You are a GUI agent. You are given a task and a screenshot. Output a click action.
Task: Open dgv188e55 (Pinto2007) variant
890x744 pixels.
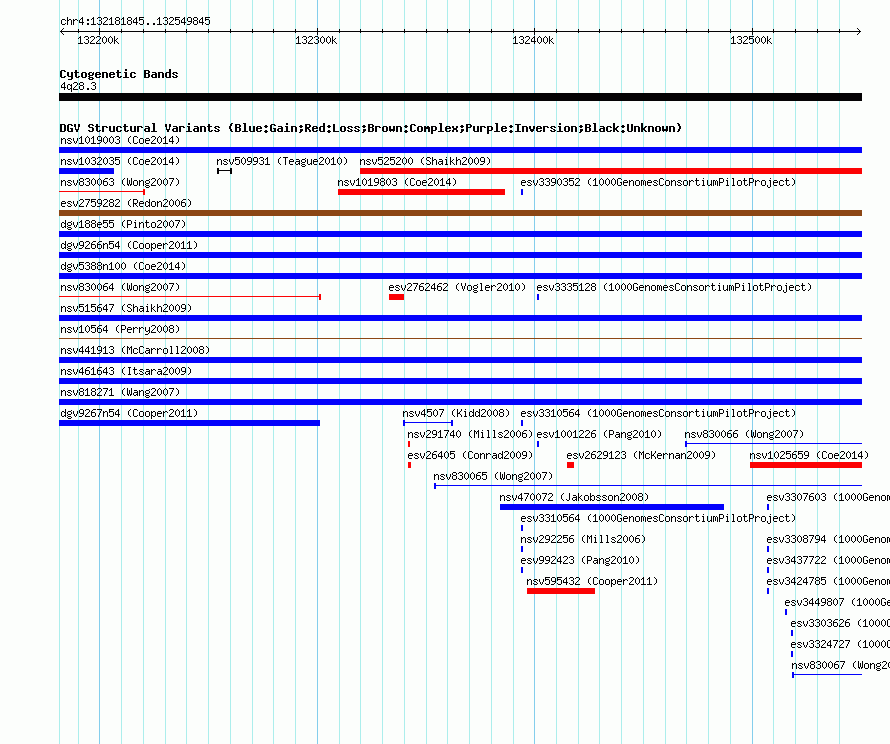click(123, 224)
